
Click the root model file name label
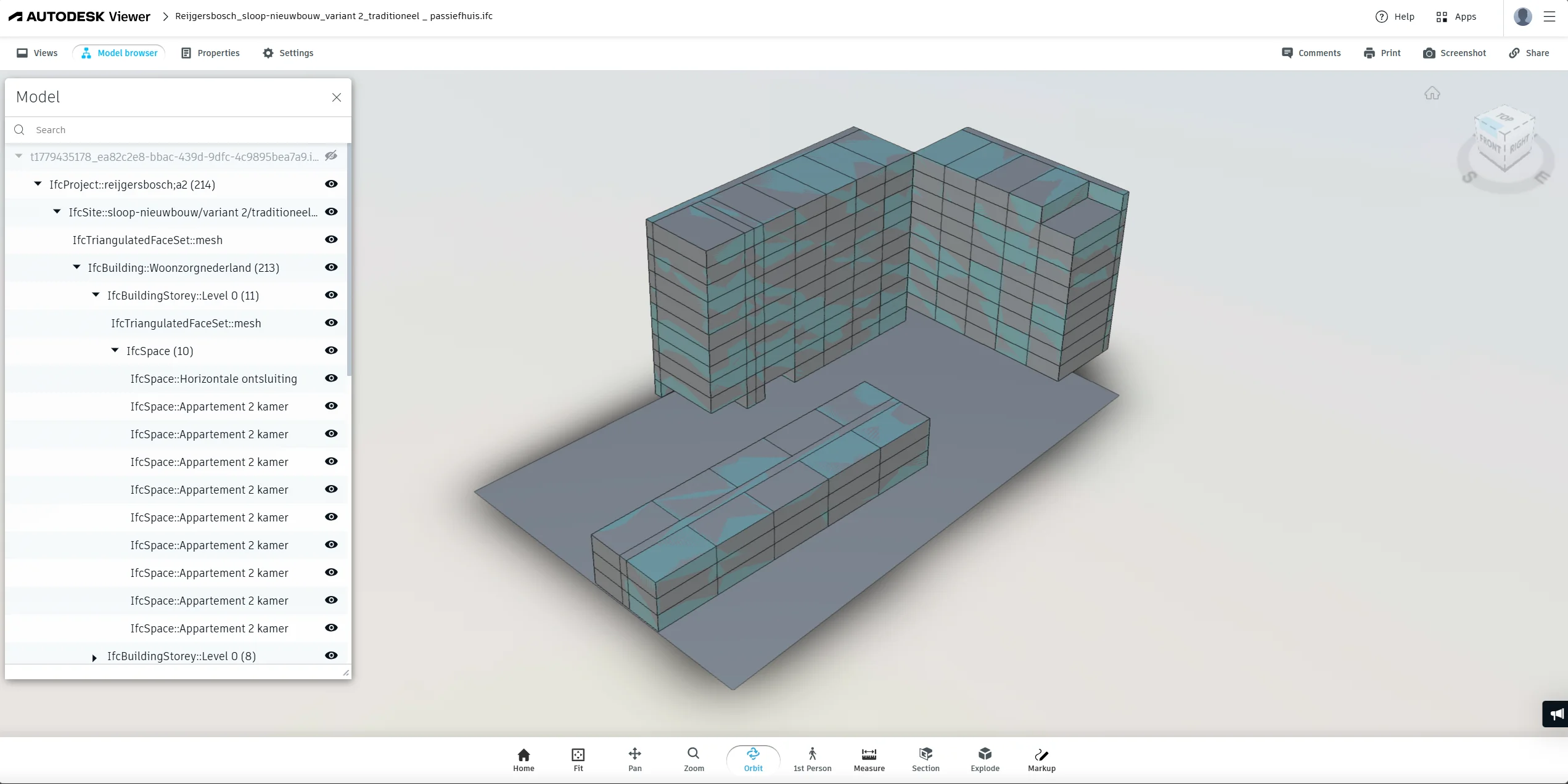[x=174, y=157]
